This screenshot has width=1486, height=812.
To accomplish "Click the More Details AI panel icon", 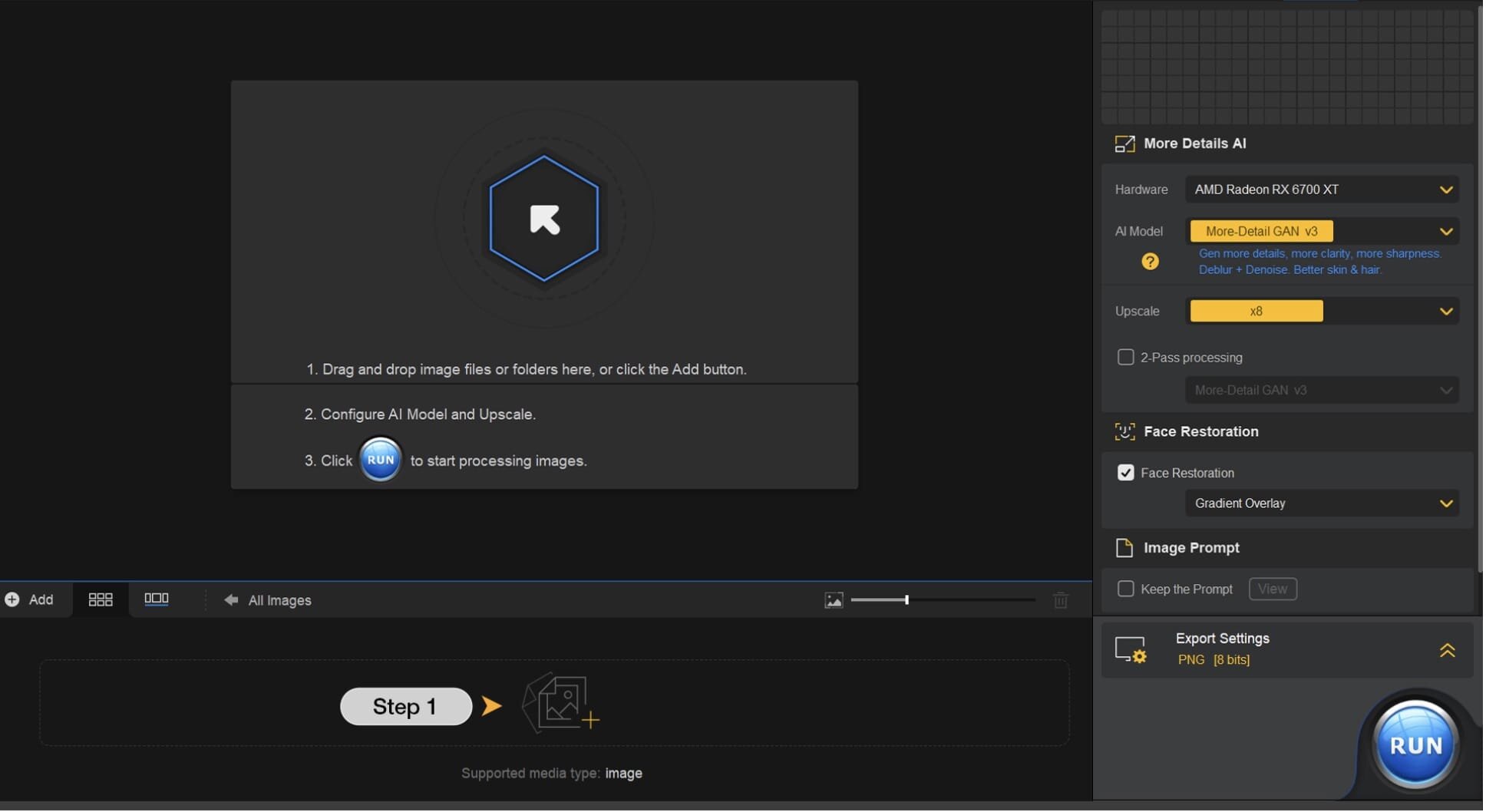I will click(1125, 144).
